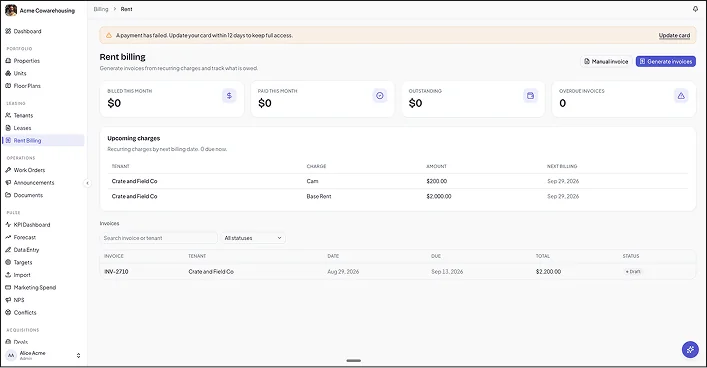The width and height of the screenshot is (707, 368).
Task: Go to Data Entry
Action: 43,250
